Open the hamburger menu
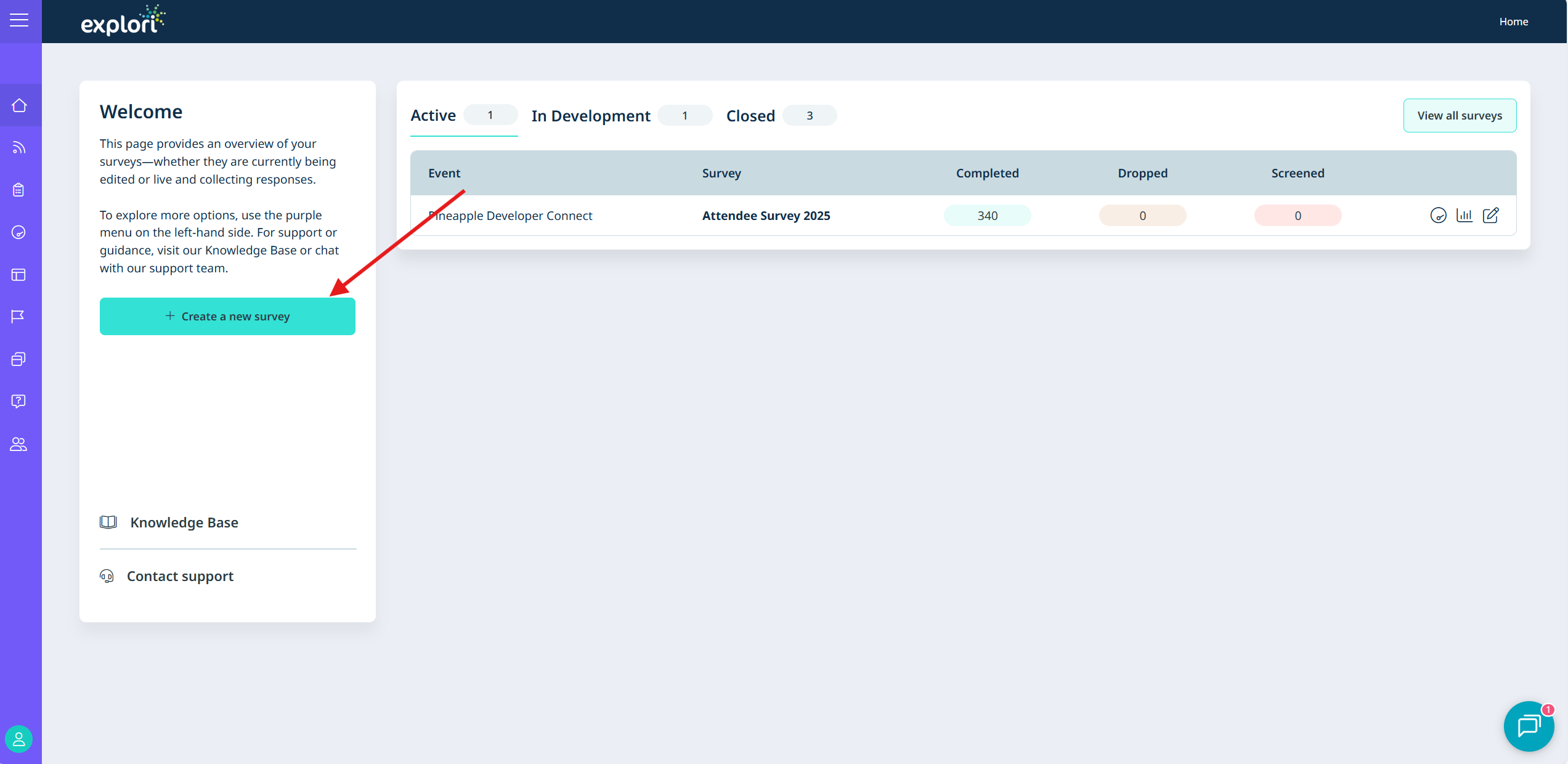Screen dimensions: 1568x764 click(19, 20)
